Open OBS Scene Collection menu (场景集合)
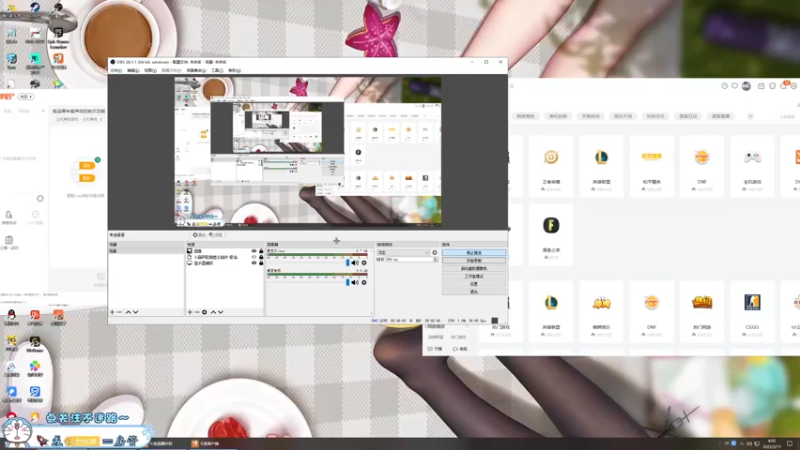The width and height of the screenshot is (800, 450). [x=196, y=70]
